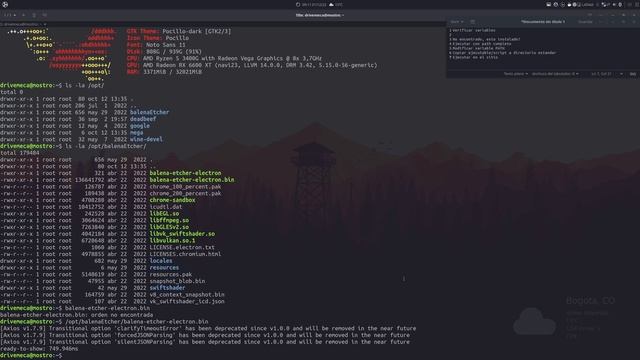This screenshot has height=360, width=640.
Task: Open the applications menu icon in top panel
Action: pyautogui.click(x=5, y=4)
